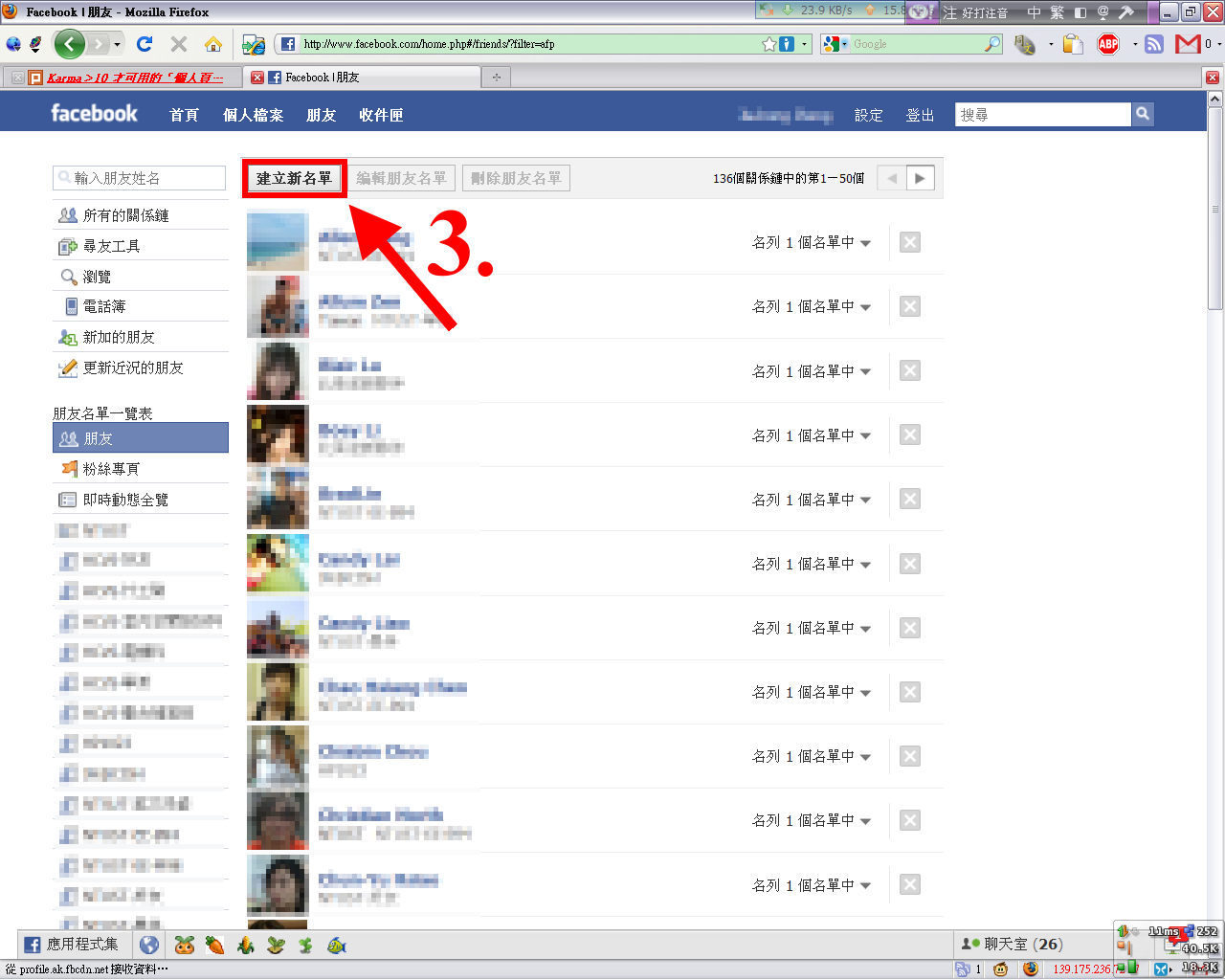Open the Adblock Plus ABP icon
Screen dimensions: 1225x980
pyautogui.click(x=1108, y=44)
